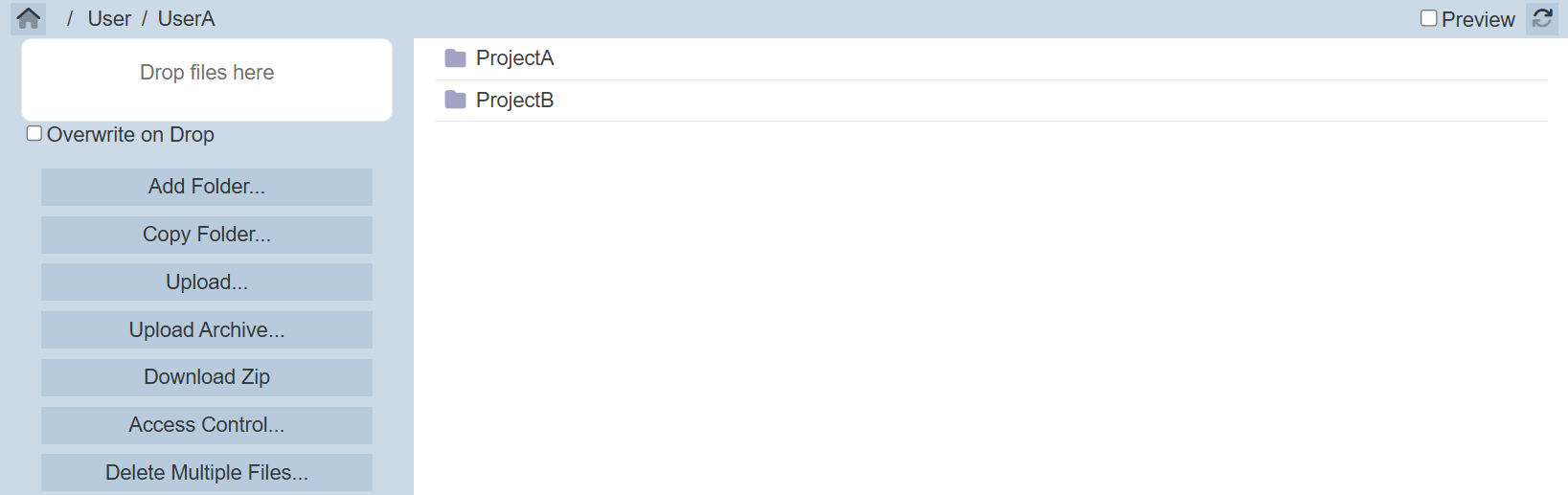Click the ProjectA folder icon
Screen dimensions: 1568x495
point(455,58)
